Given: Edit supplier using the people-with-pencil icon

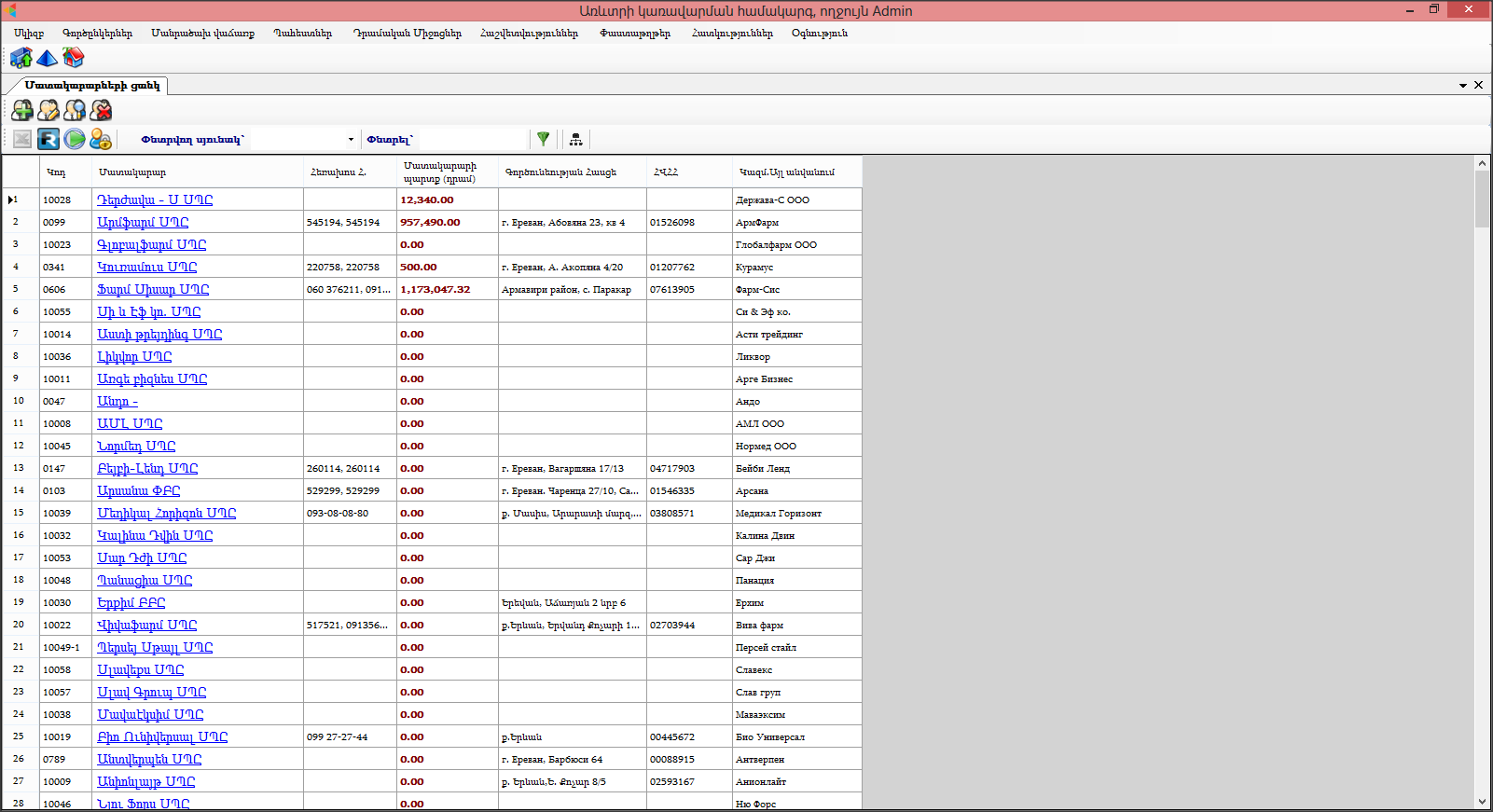Looking at the screenshot, I should click(x=48, y=111).
